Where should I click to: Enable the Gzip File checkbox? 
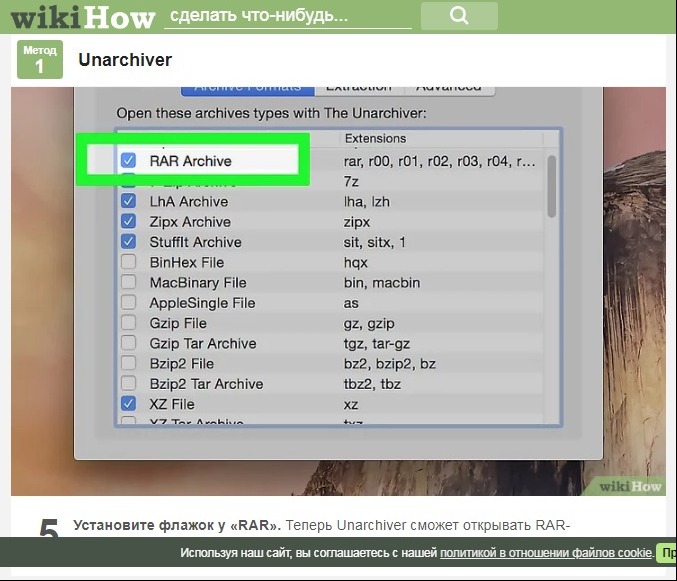(128, 323)
